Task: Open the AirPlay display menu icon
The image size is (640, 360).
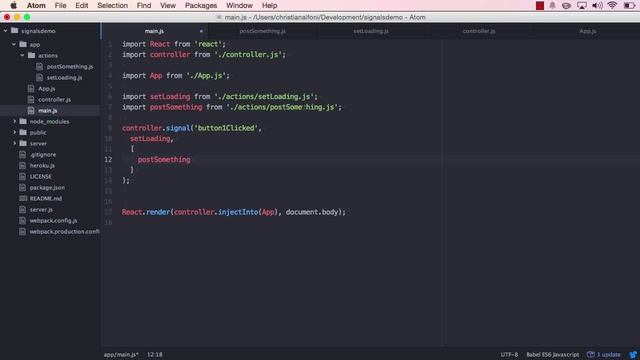Action: coord(582,5)
